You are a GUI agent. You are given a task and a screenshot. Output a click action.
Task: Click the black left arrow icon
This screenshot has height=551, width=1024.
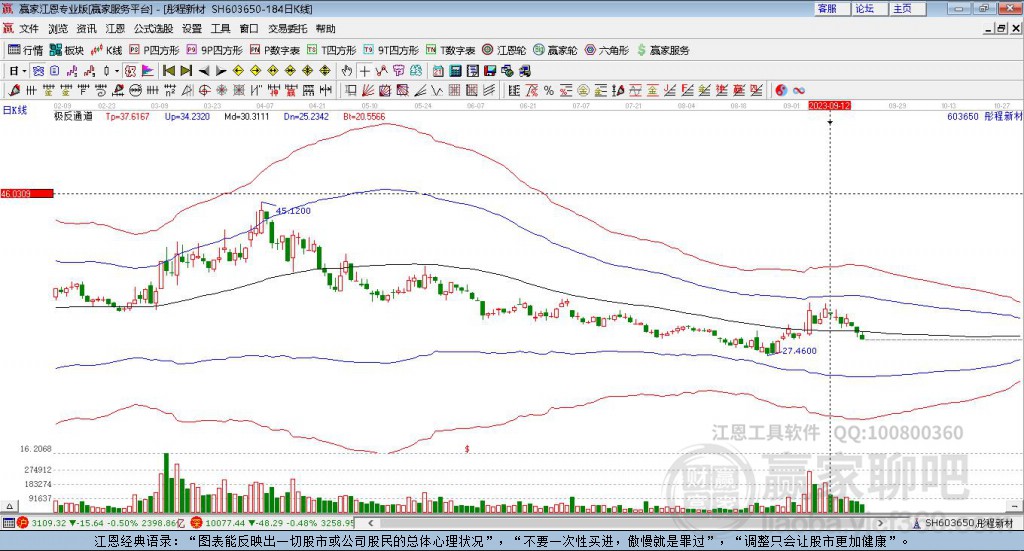coord(204,71)
